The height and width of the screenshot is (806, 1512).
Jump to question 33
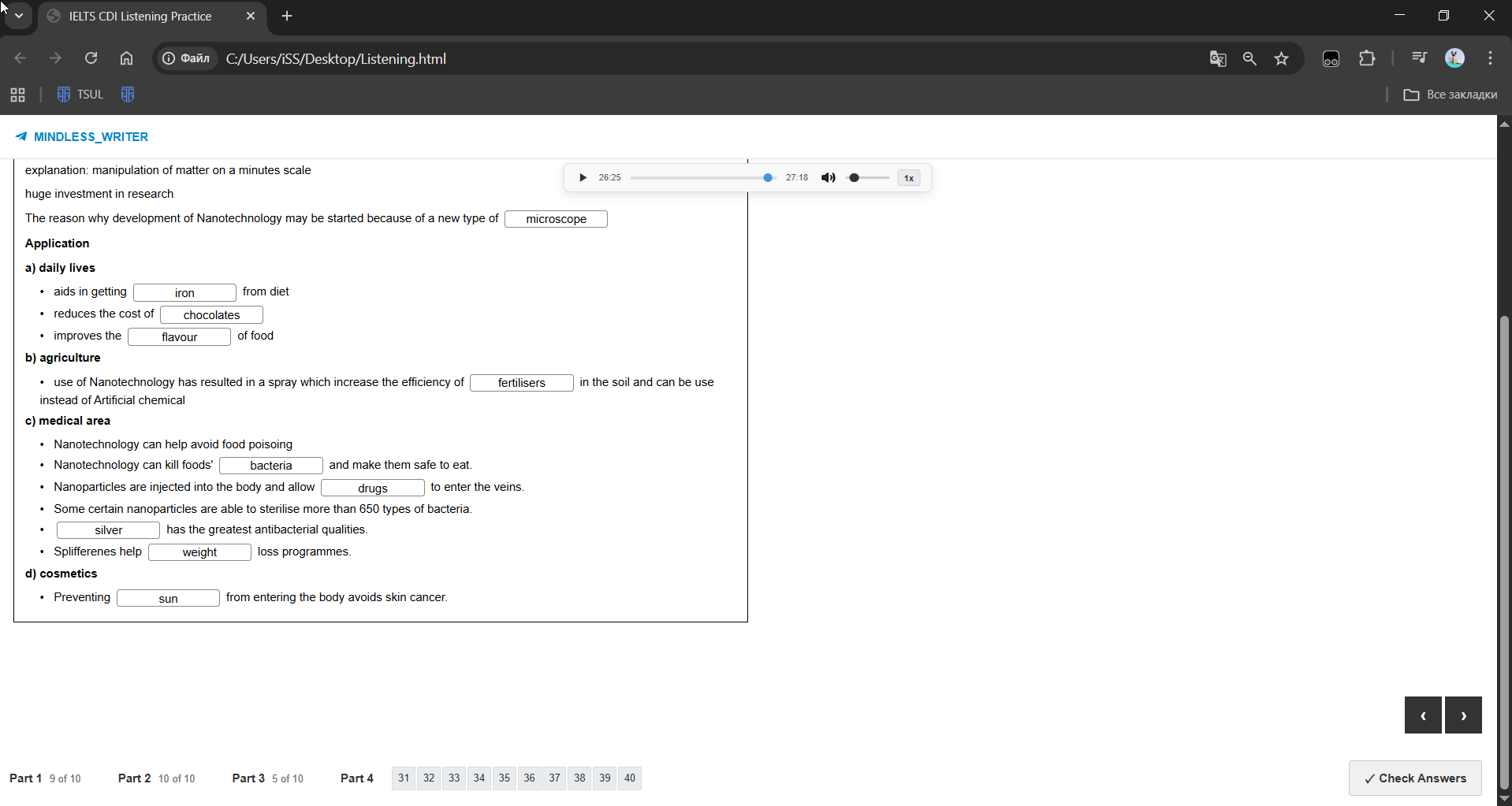point(454,778)
